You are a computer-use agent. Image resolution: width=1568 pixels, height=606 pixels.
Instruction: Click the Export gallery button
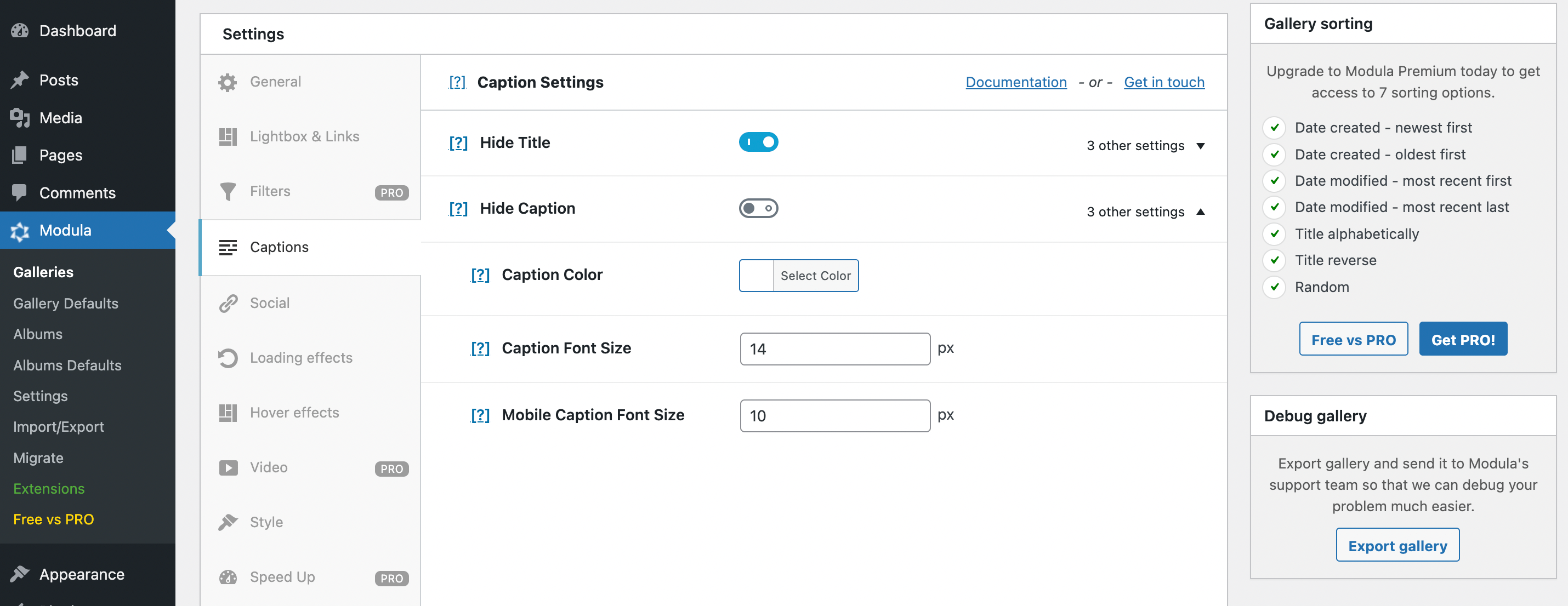click(x=1397, y=545)
